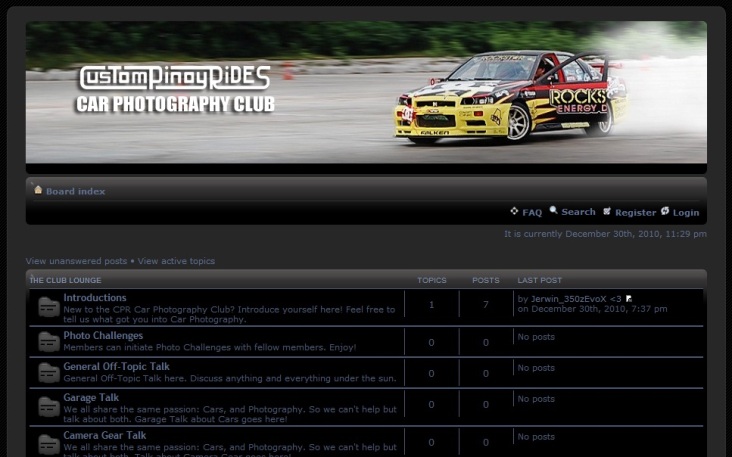
Task: Click the last post date December 30th, 7:37 pm
Action: 592,309
